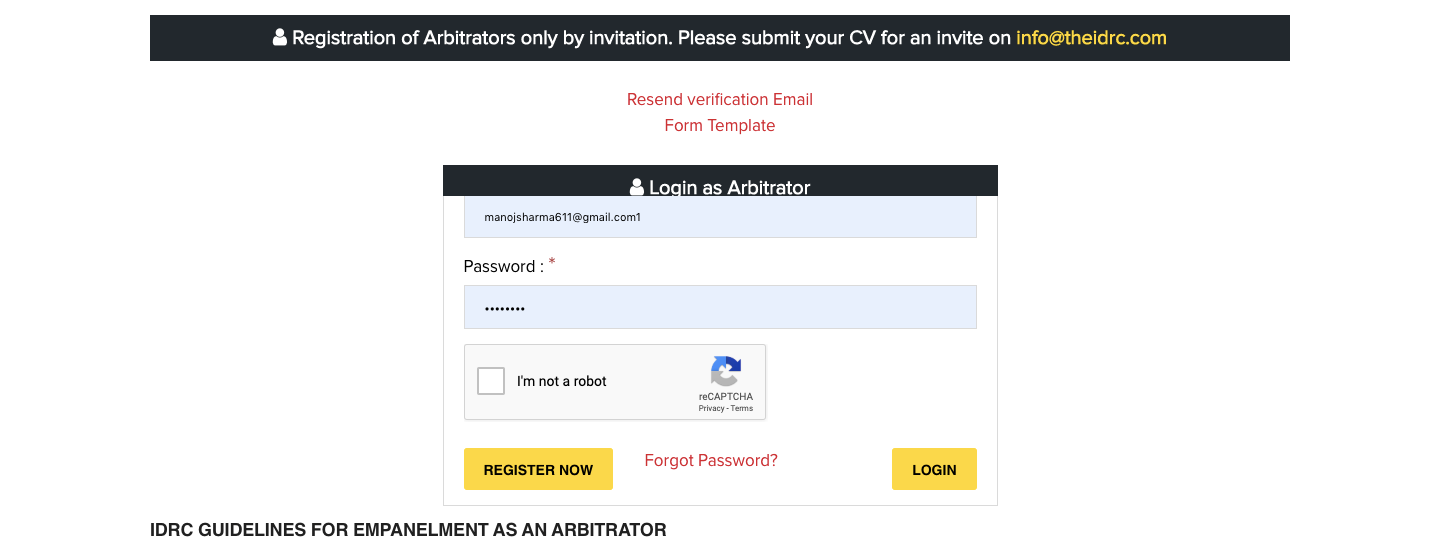
Task: Click the reCAPTCHA logo icon
Action: click(x=726, y=372)
